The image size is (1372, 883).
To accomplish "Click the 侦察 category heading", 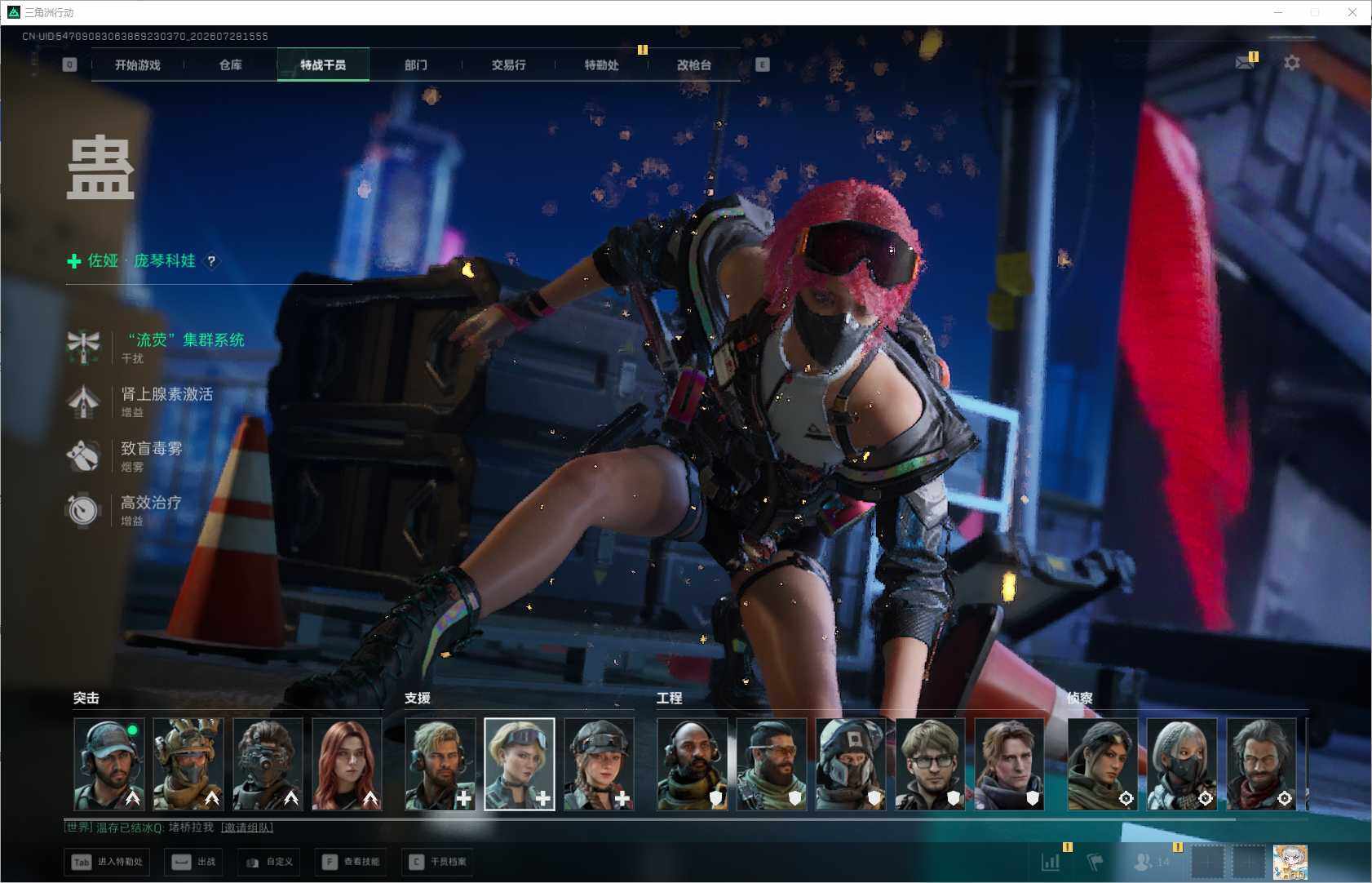I will click(x=1080, y=698).
